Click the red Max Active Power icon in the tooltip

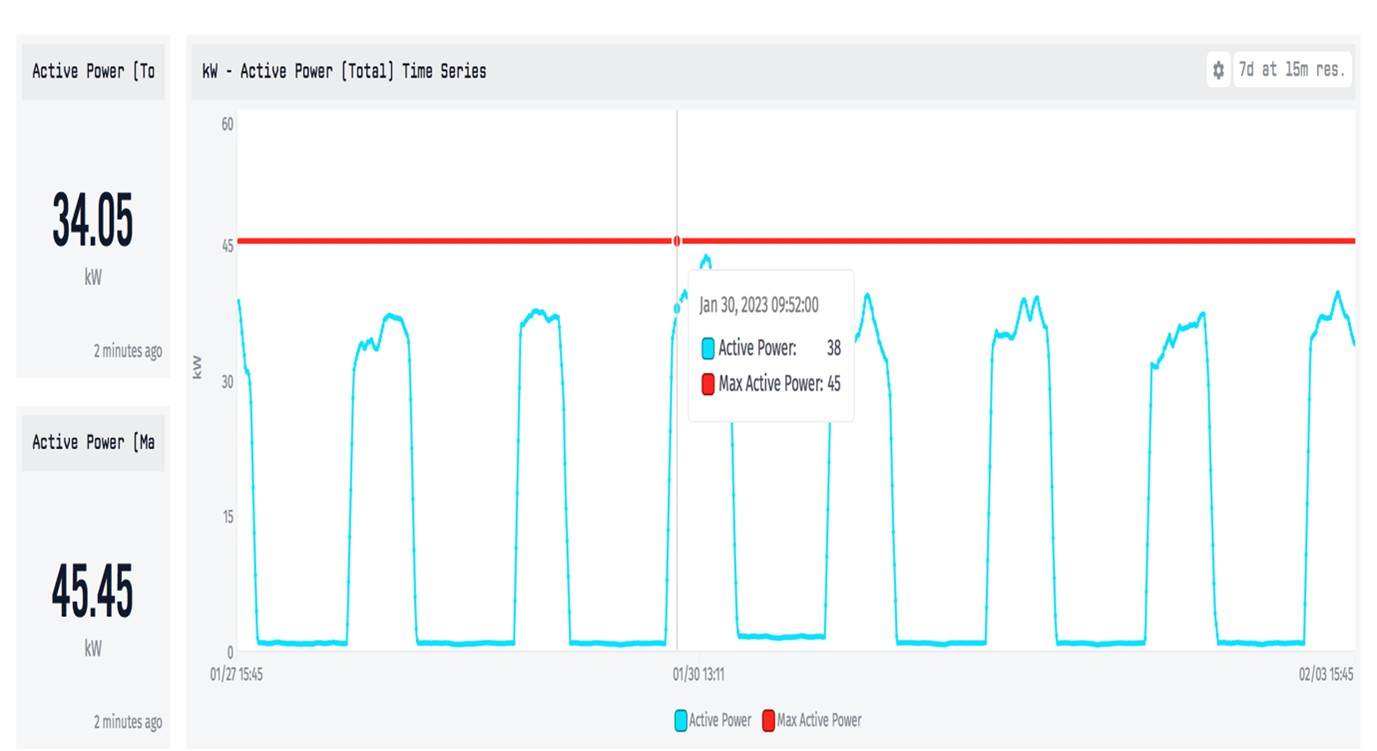708,384
